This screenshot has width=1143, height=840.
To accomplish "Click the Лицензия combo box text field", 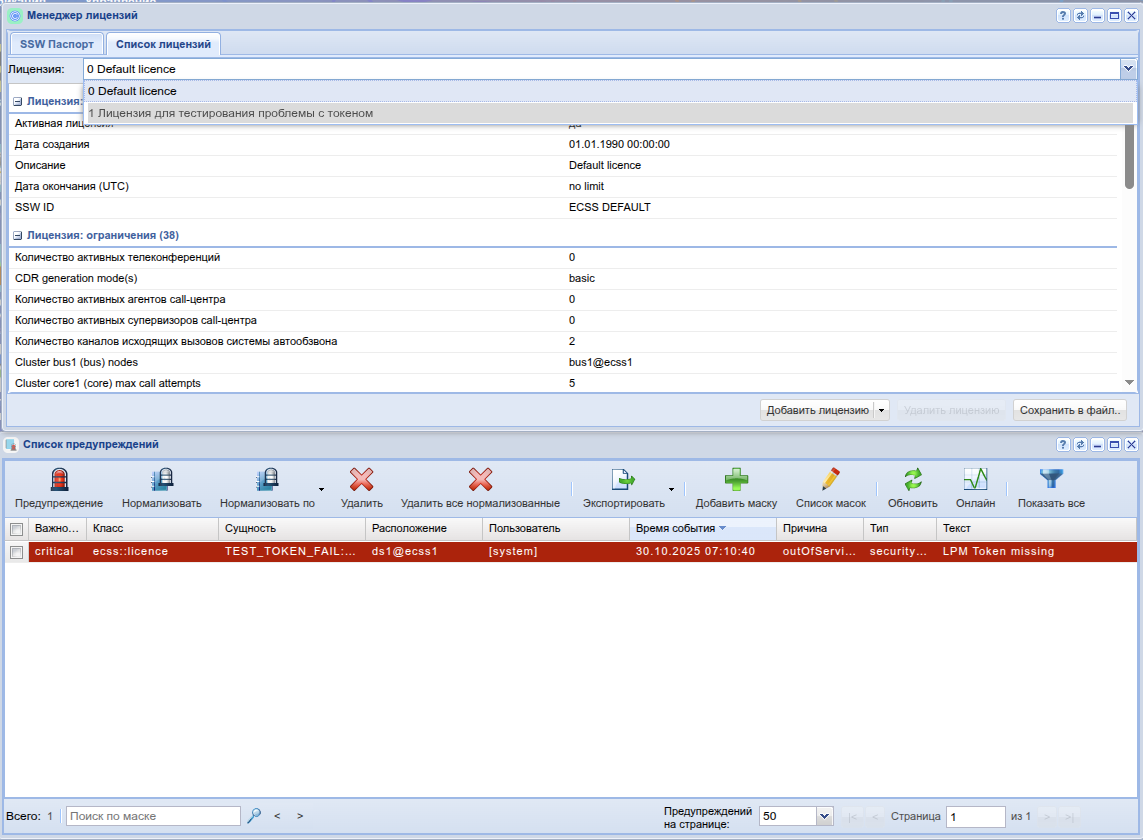I will click(x=601, y=69).
